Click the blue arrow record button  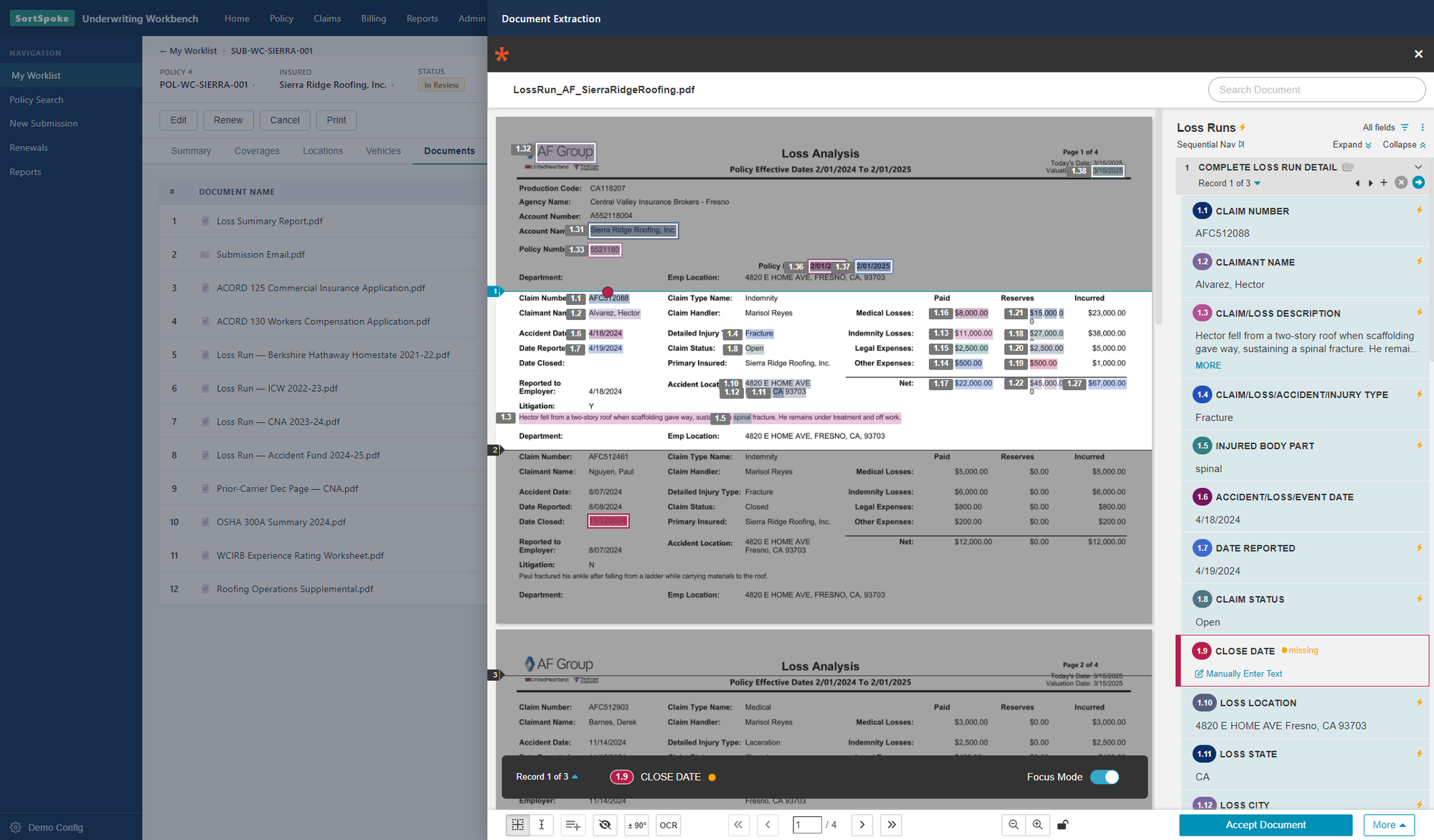[x=1418, y=183]
